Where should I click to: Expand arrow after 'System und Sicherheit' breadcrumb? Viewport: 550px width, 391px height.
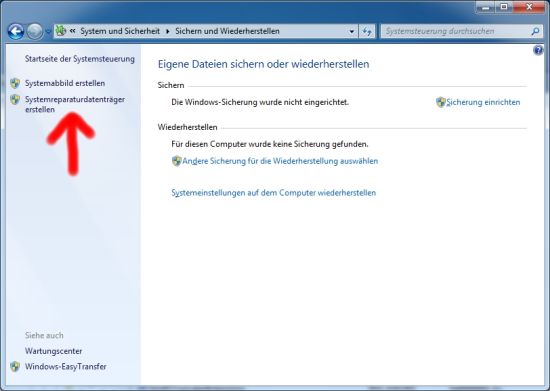click(168, 31)
